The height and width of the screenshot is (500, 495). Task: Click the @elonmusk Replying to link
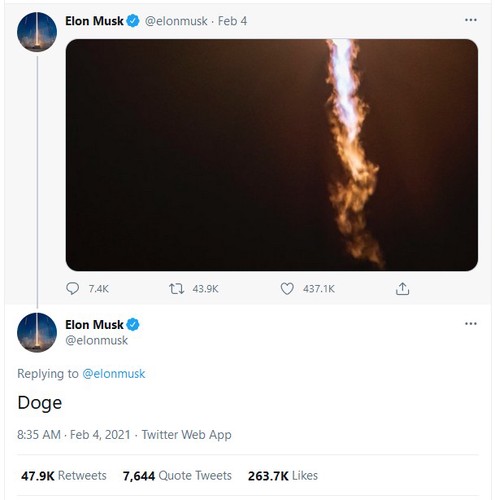[114, 374]
